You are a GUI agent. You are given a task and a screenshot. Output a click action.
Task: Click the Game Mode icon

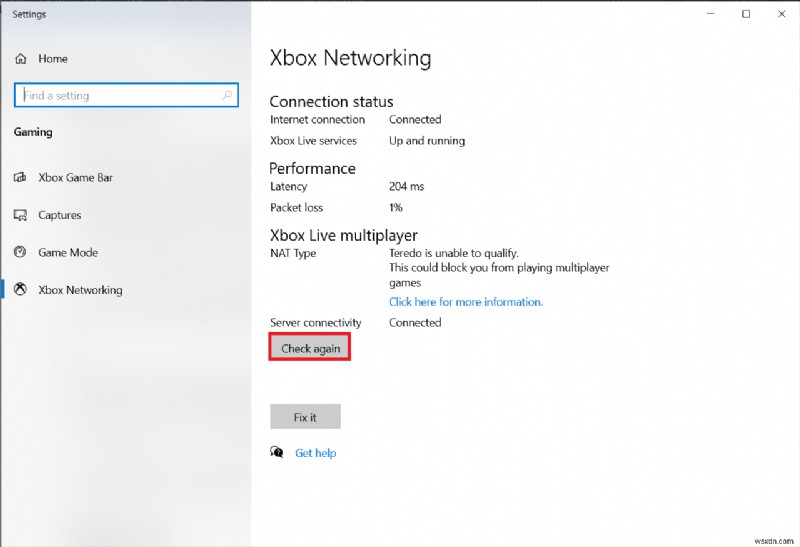pos(20,252)
